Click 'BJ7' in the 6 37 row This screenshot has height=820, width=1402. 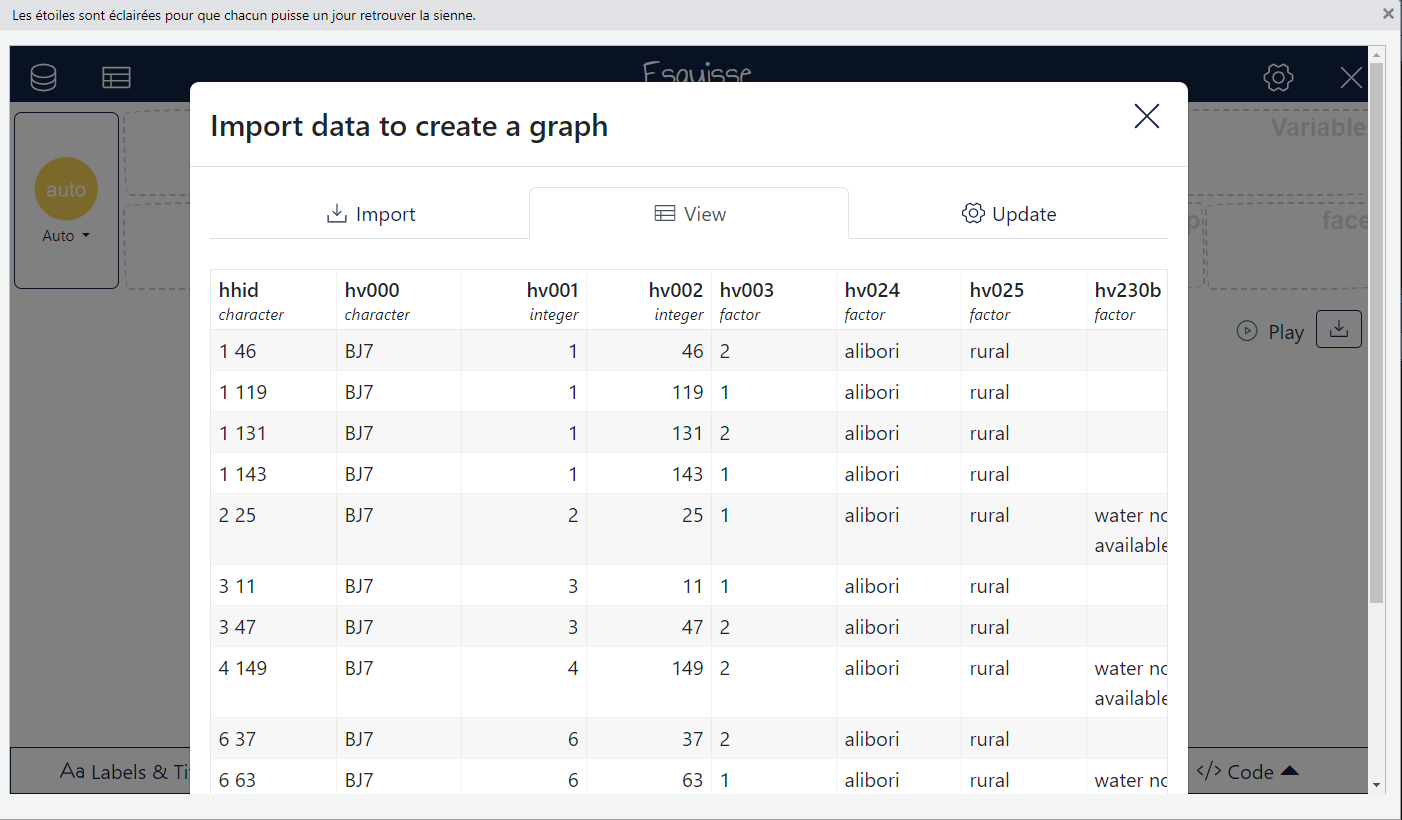pyautogui.click(x=359, y=739)
